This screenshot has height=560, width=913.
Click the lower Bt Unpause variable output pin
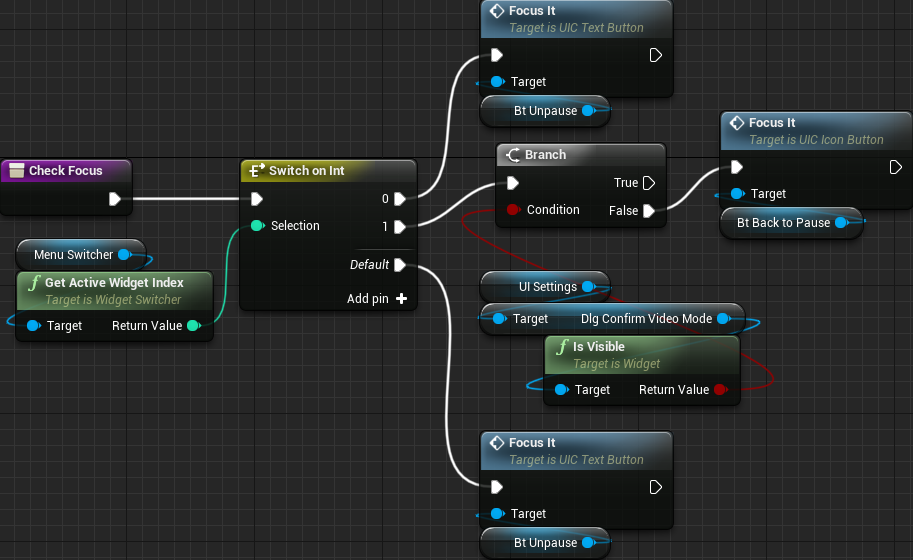coord(589,543)
